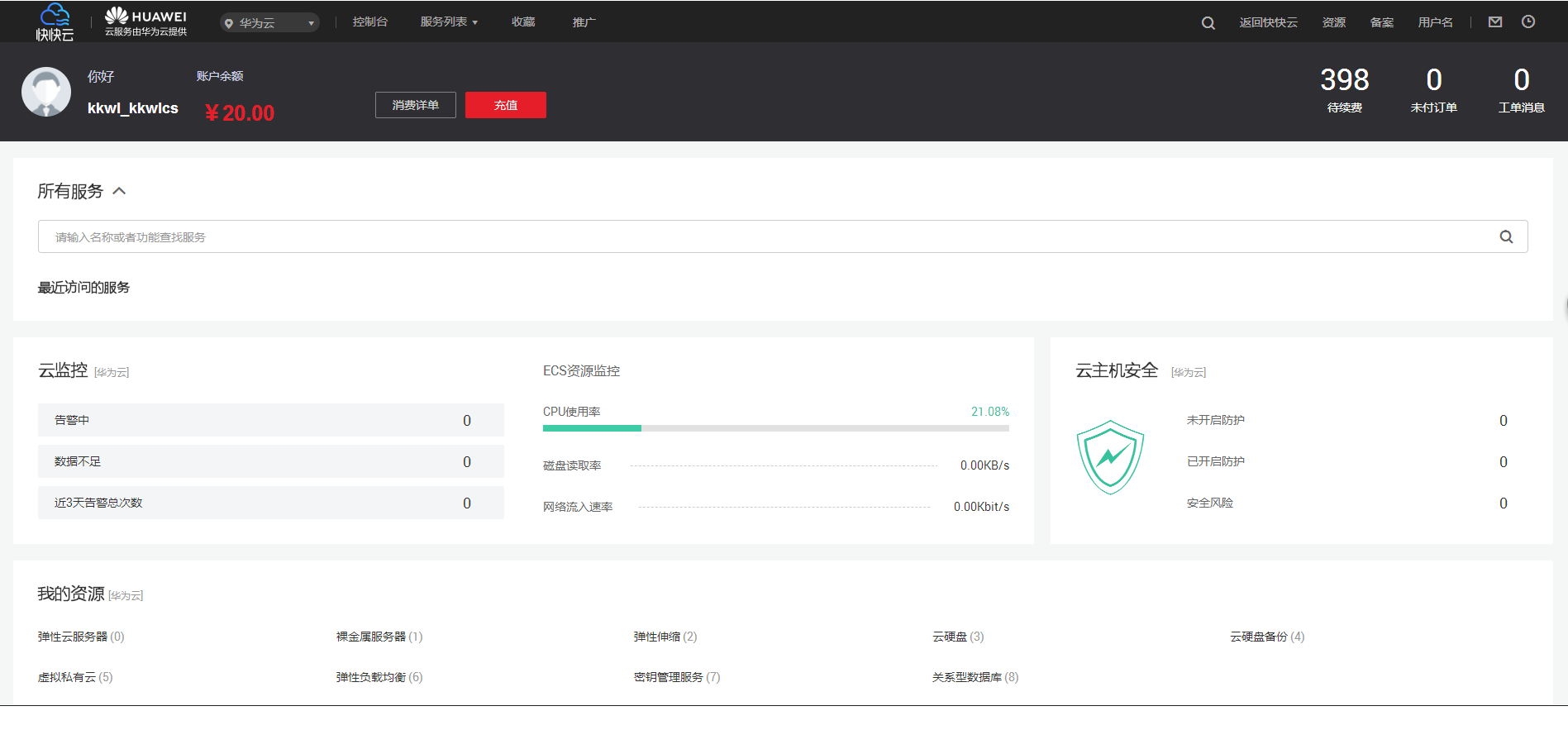Collapse the 所有服务 section chevron
Viewport: 1568px width, 730px height.
[x=119, y=191]
